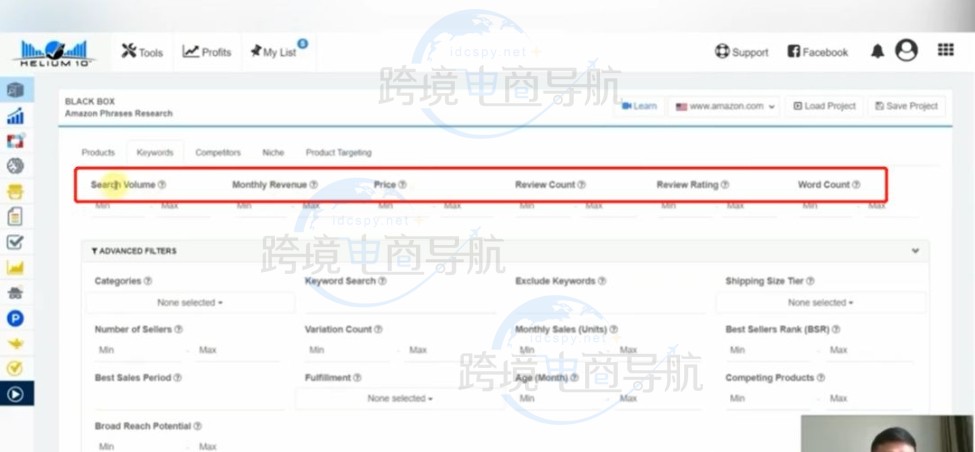The image size is (975, 452).
Task: Click the Load Project button
Action: [x=824, y=106]
